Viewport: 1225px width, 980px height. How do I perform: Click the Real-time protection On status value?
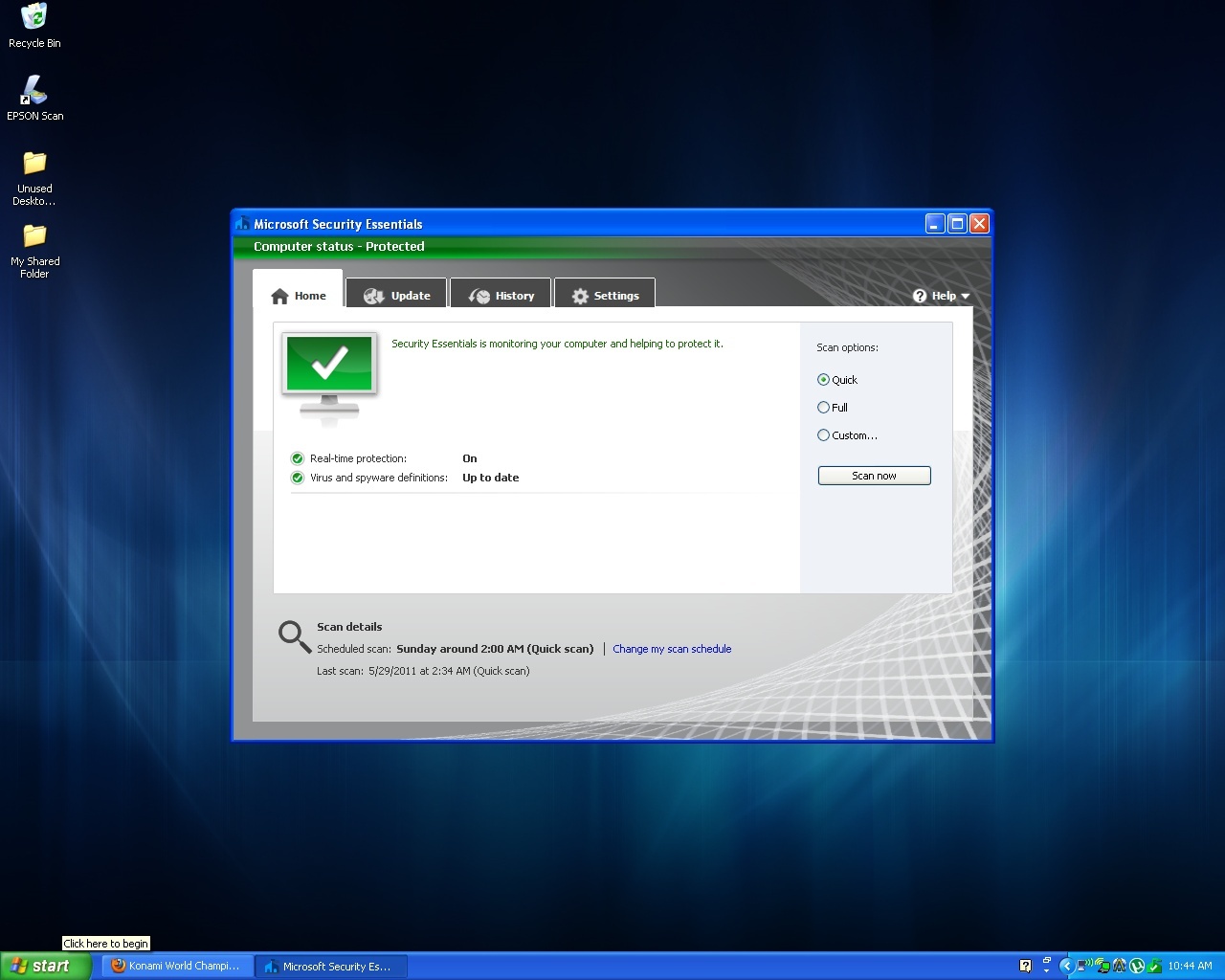tap(469, 458)
